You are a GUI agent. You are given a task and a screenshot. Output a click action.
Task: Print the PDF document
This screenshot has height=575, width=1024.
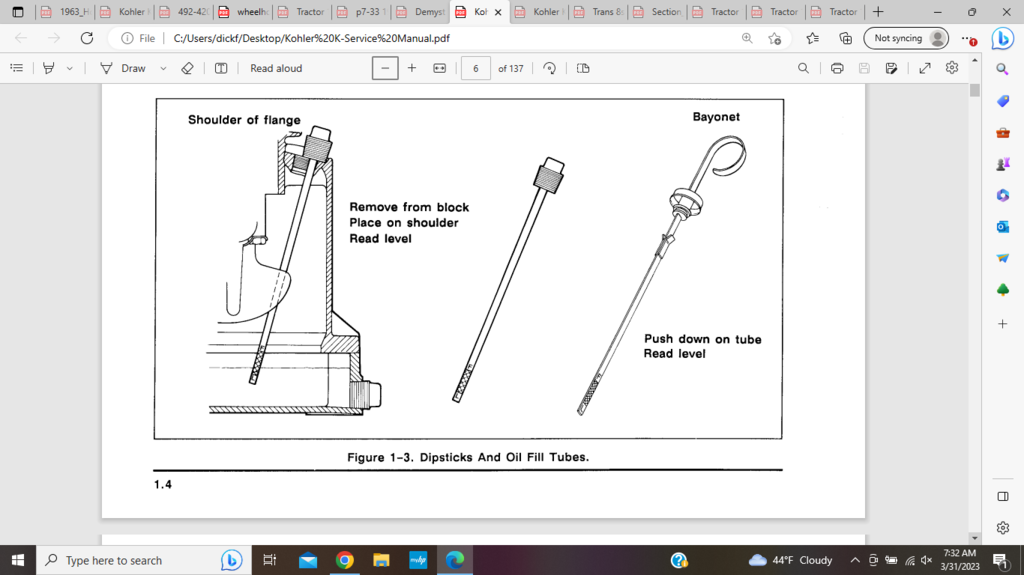click(837, 68)
